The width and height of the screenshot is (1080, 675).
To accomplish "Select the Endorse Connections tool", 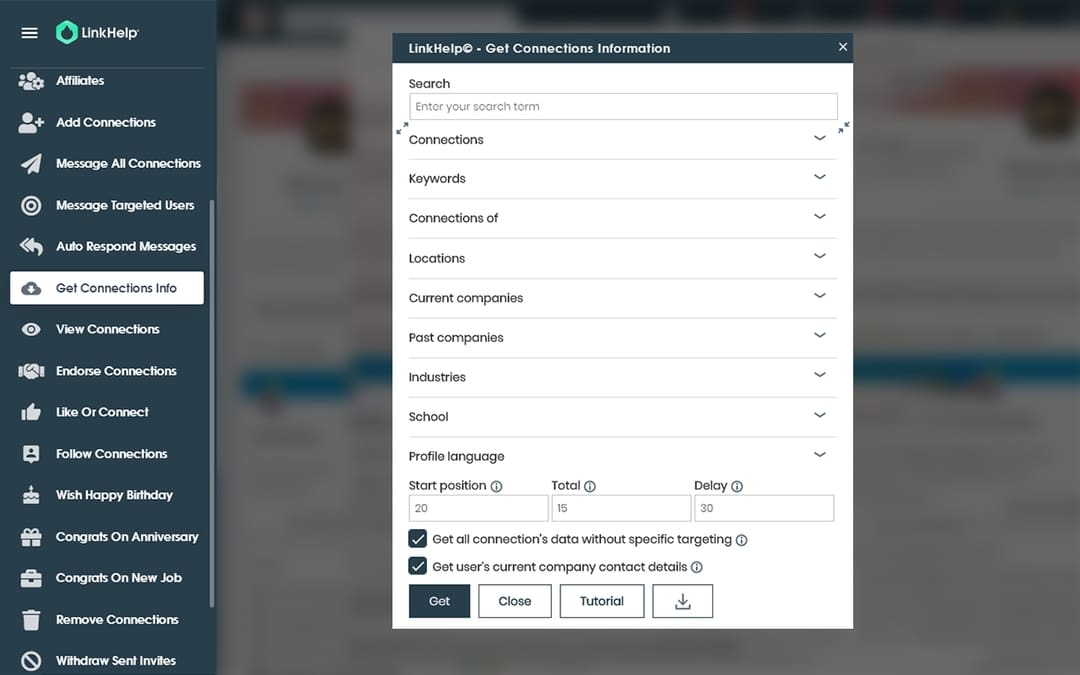I will (121, 370).
